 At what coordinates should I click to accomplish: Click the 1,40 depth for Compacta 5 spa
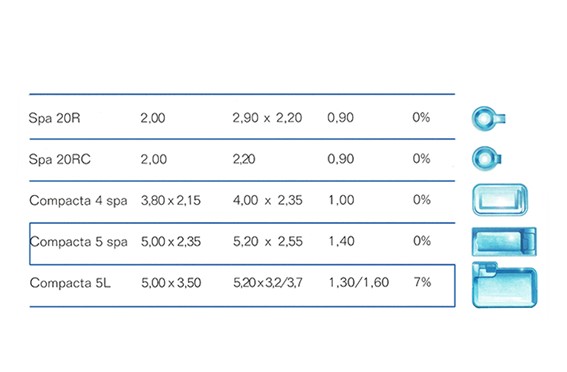[x=341, y=241]
